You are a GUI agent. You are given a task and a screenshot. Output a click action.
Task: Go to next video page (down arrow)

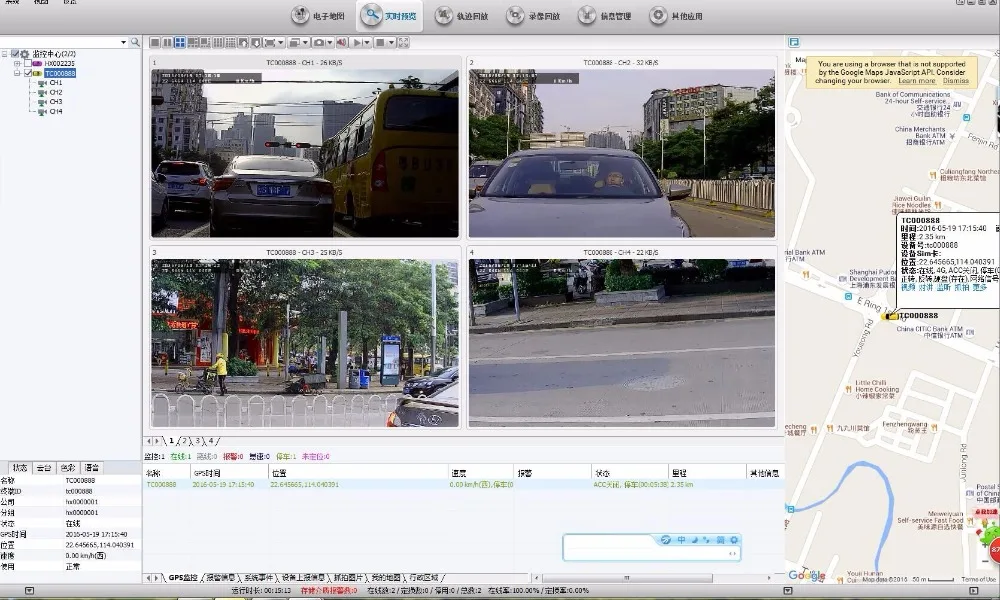(256, 43)
